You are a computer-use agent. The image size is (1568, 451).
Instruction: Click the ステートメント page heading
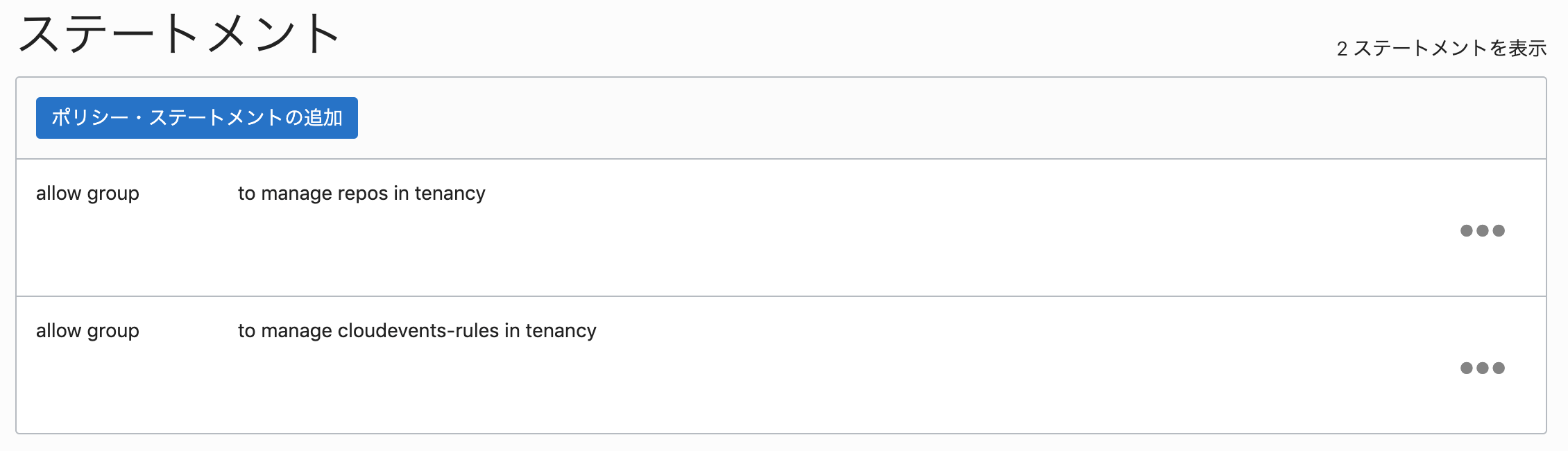(179, 33)
